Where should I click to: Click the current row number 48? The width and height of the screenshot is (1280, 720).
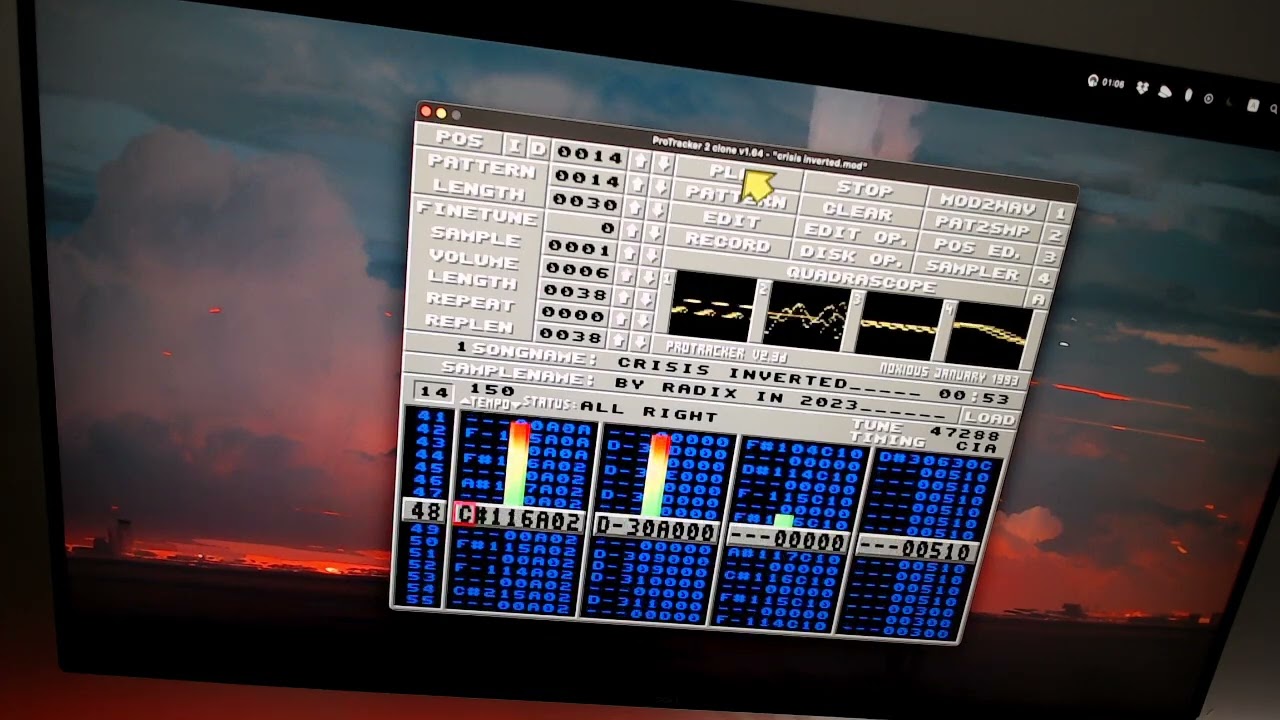coord(425,511)
